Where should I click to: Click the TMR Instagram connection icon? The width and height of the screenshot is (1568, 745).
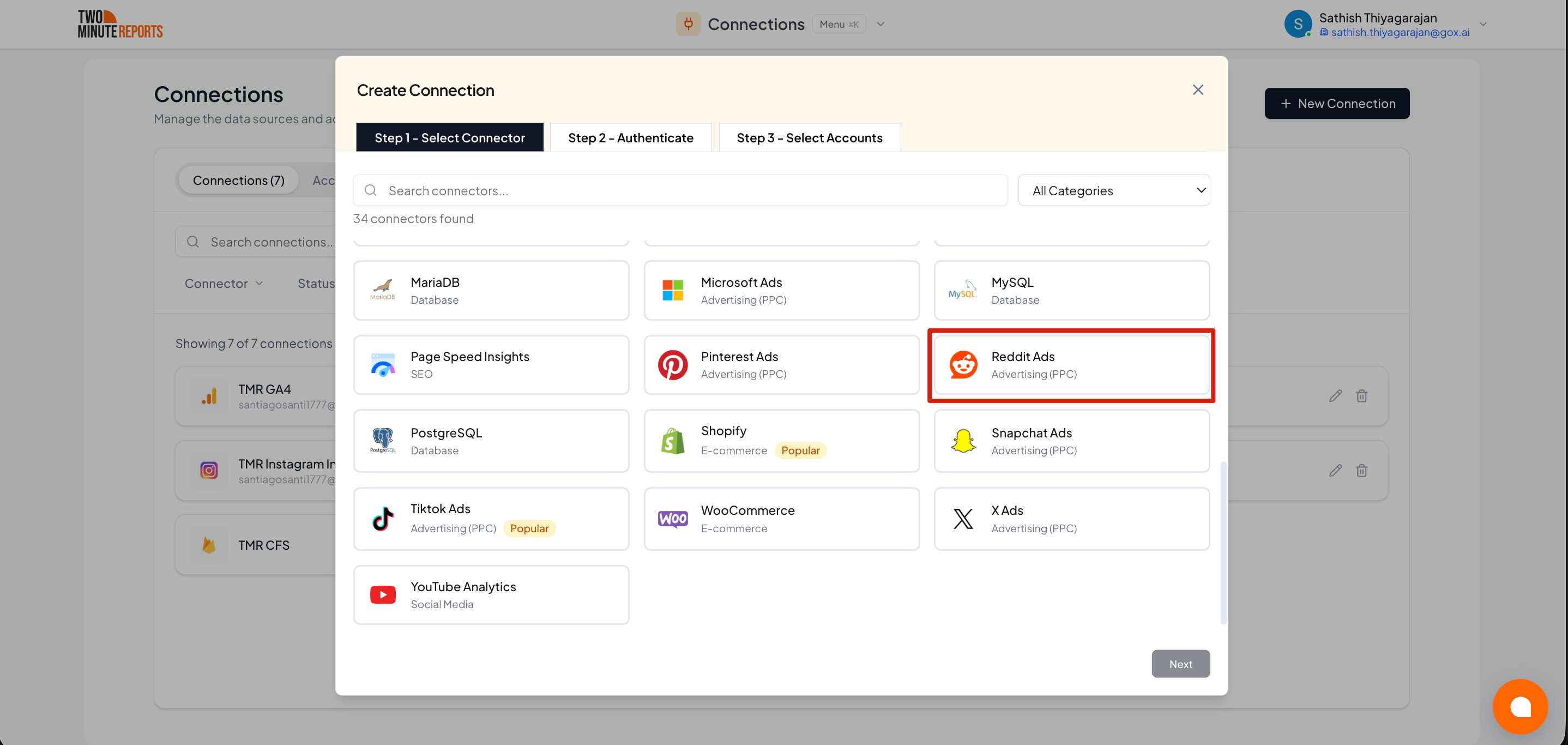(209, 471)
